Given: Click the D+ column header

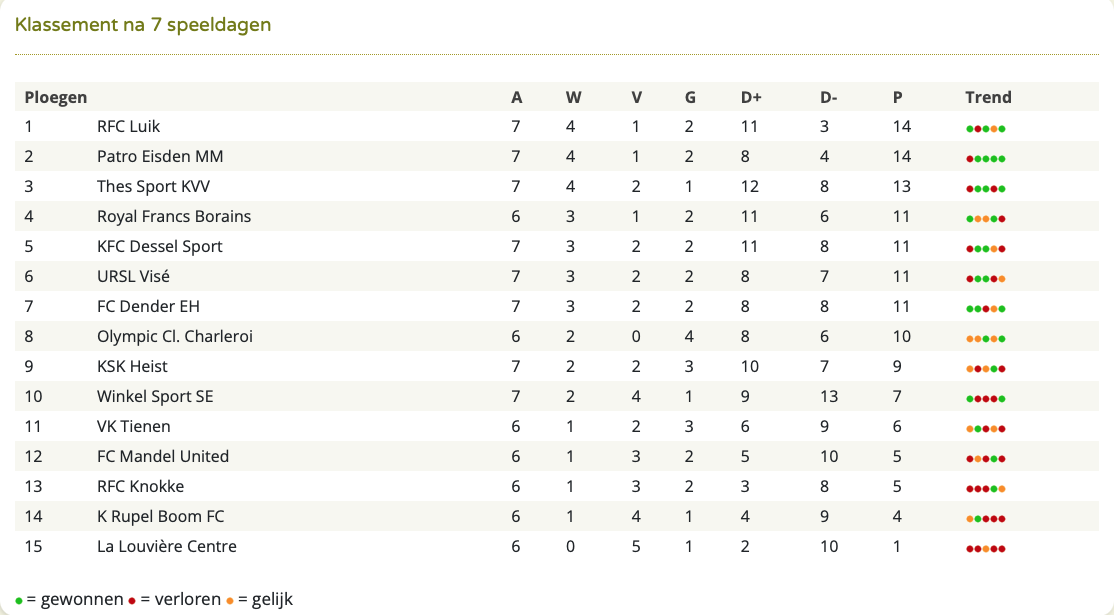Looking at the screenshot, I should coord(751,97).
